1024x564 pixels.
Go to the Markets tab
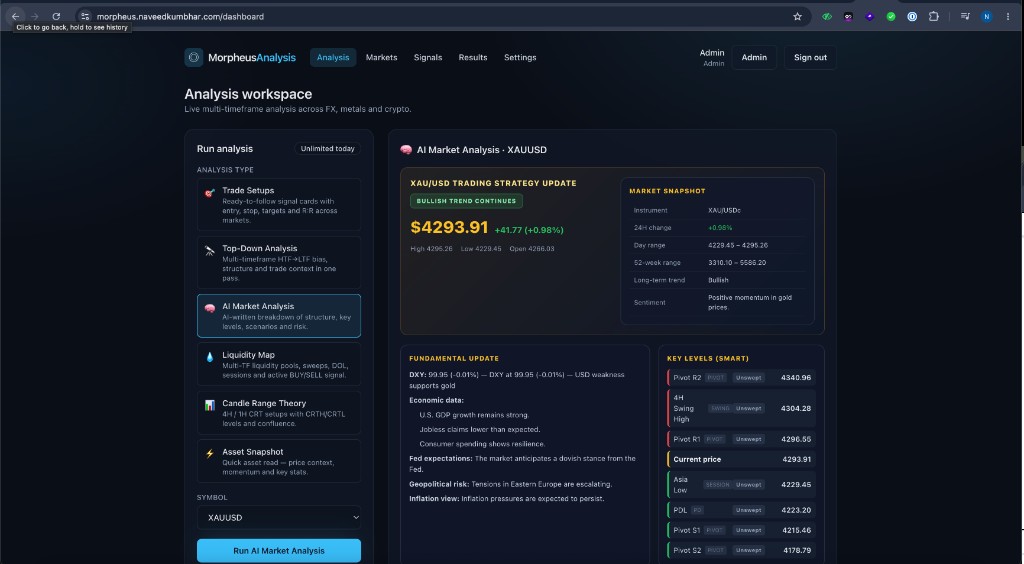coord(381,57)
